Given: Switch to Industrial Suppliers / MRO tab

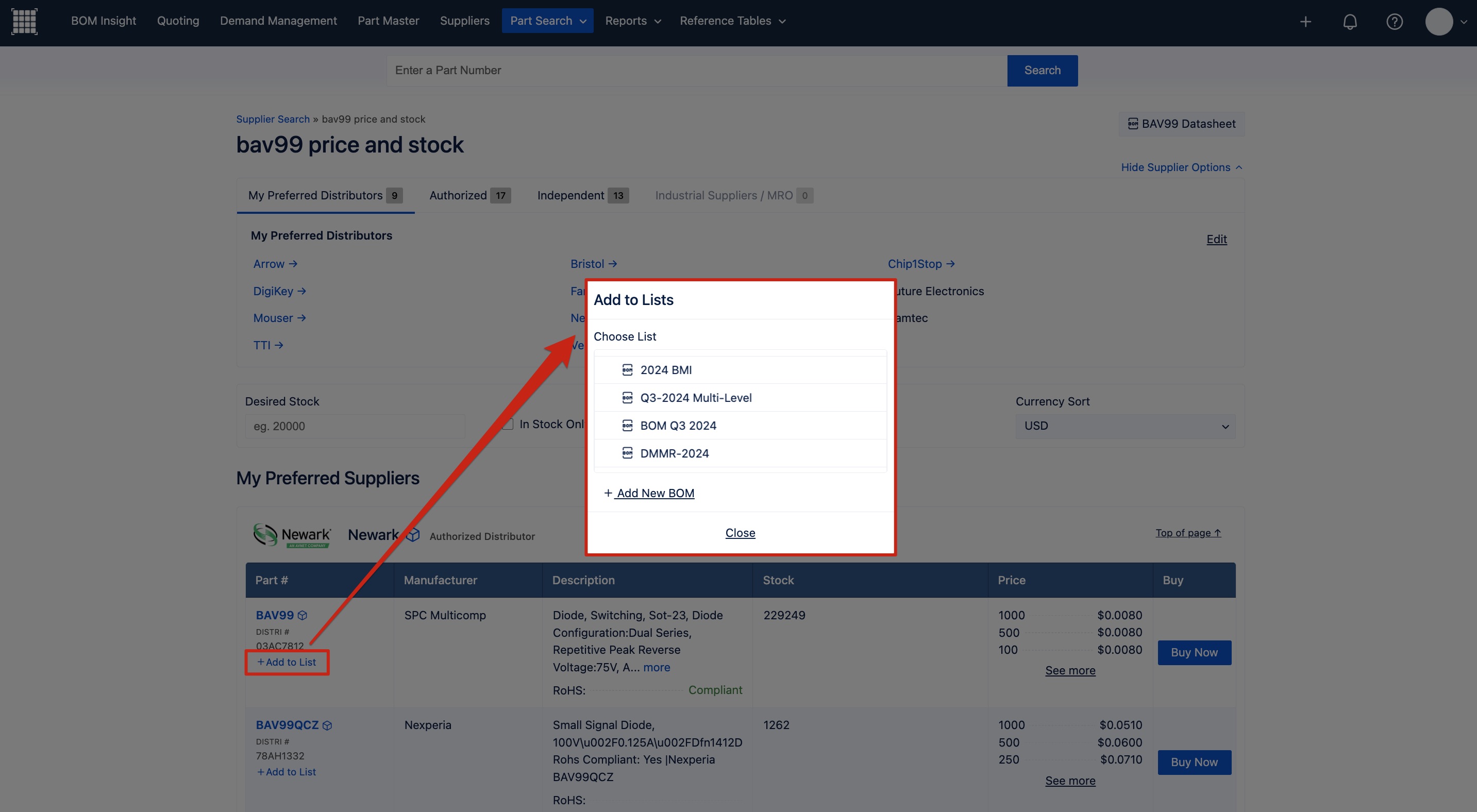Looking at the screenshot, I should 734,195.
